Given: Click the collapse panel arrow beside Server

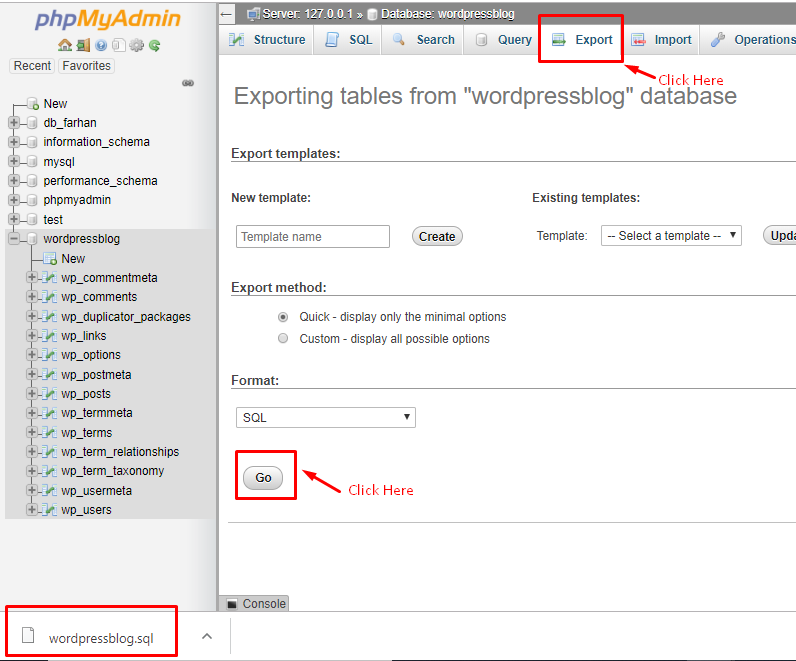Looking at the screenshot, I should (x=226, y=14).
